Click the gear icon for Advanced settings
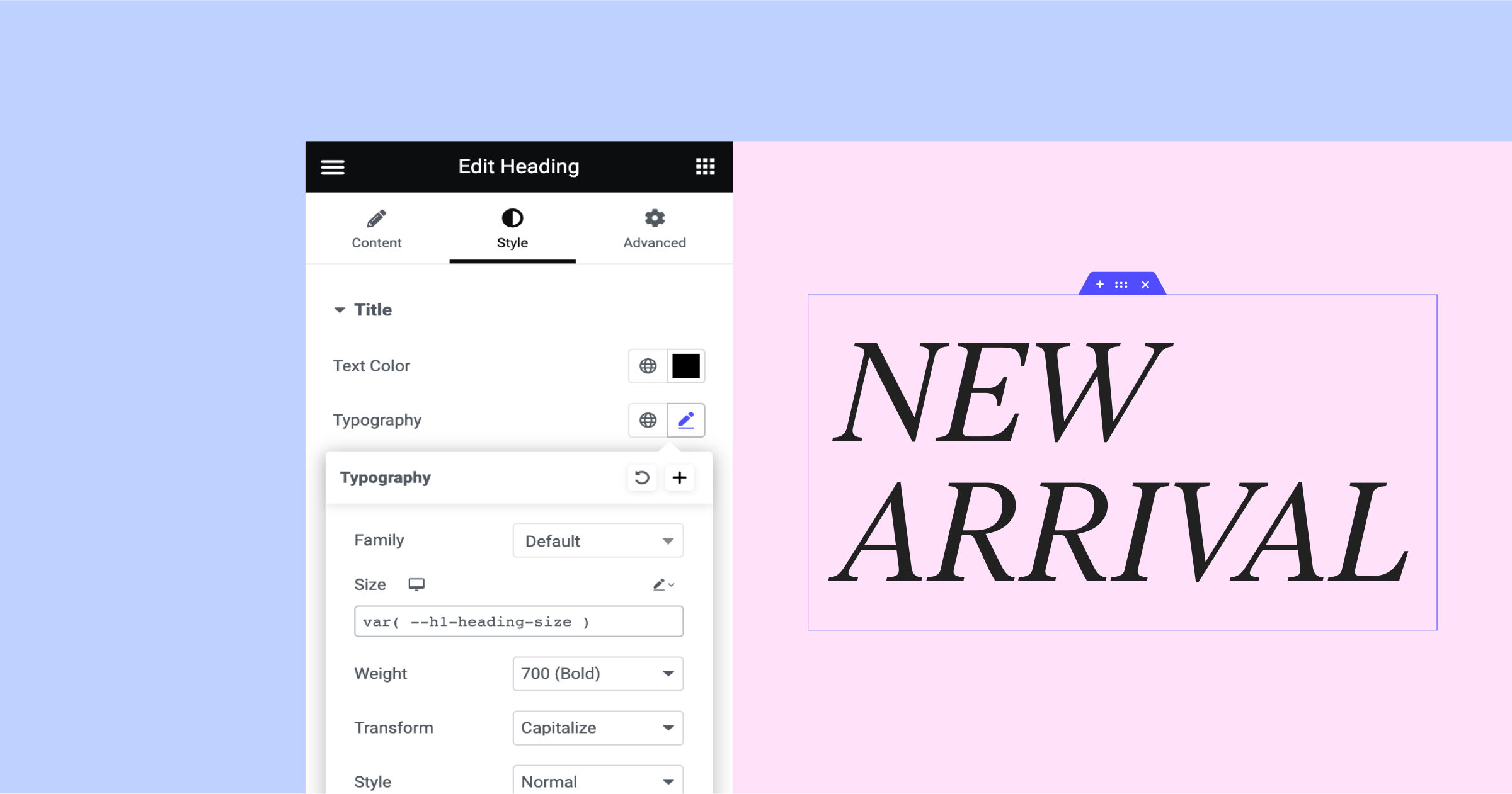 point(655,218)
